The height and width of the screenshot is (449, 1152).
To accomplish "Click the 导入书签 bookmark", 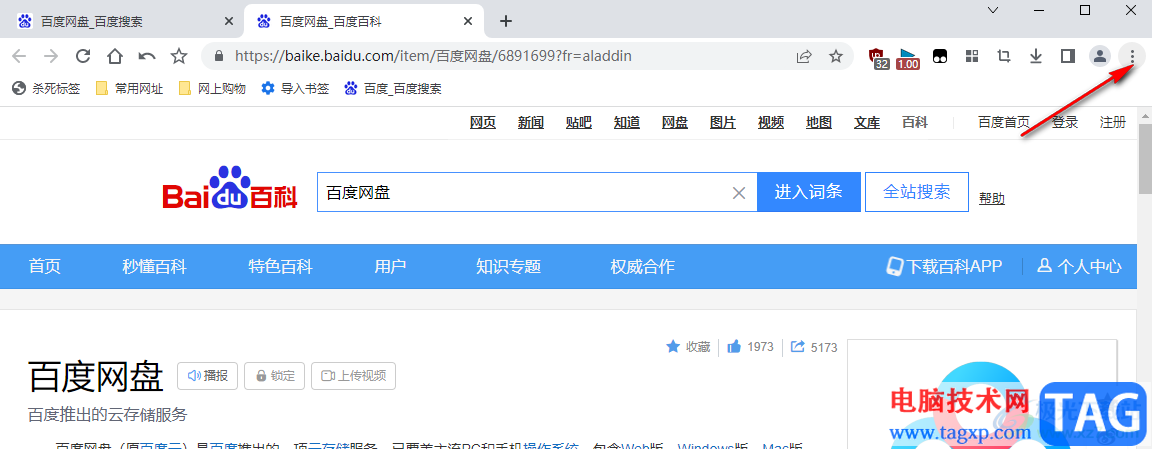I will pos(295,89).
